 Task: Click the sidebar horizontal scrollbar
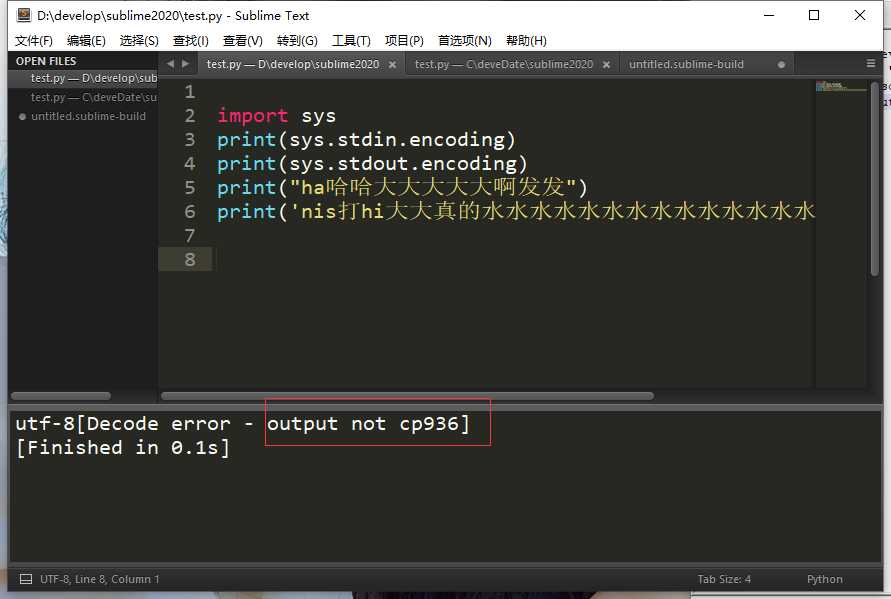pyautogui.click(x=61, y=396)
